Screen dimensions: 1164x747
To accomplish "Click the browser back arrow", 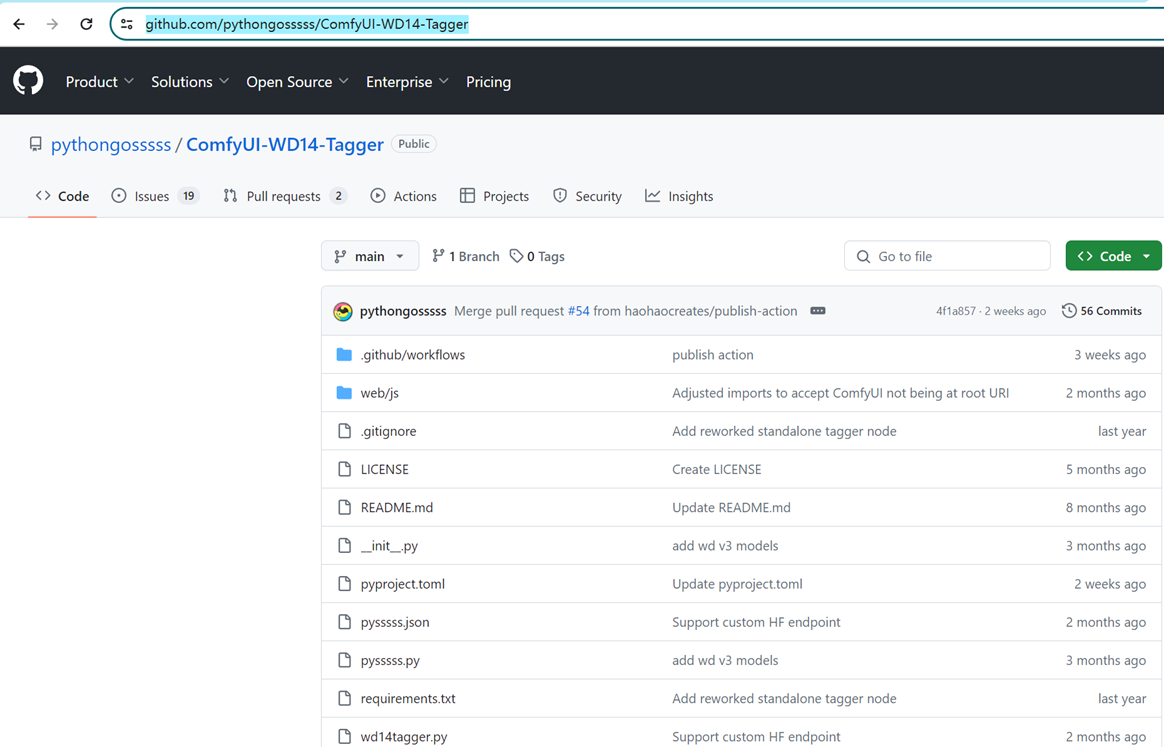I will 18,23.
